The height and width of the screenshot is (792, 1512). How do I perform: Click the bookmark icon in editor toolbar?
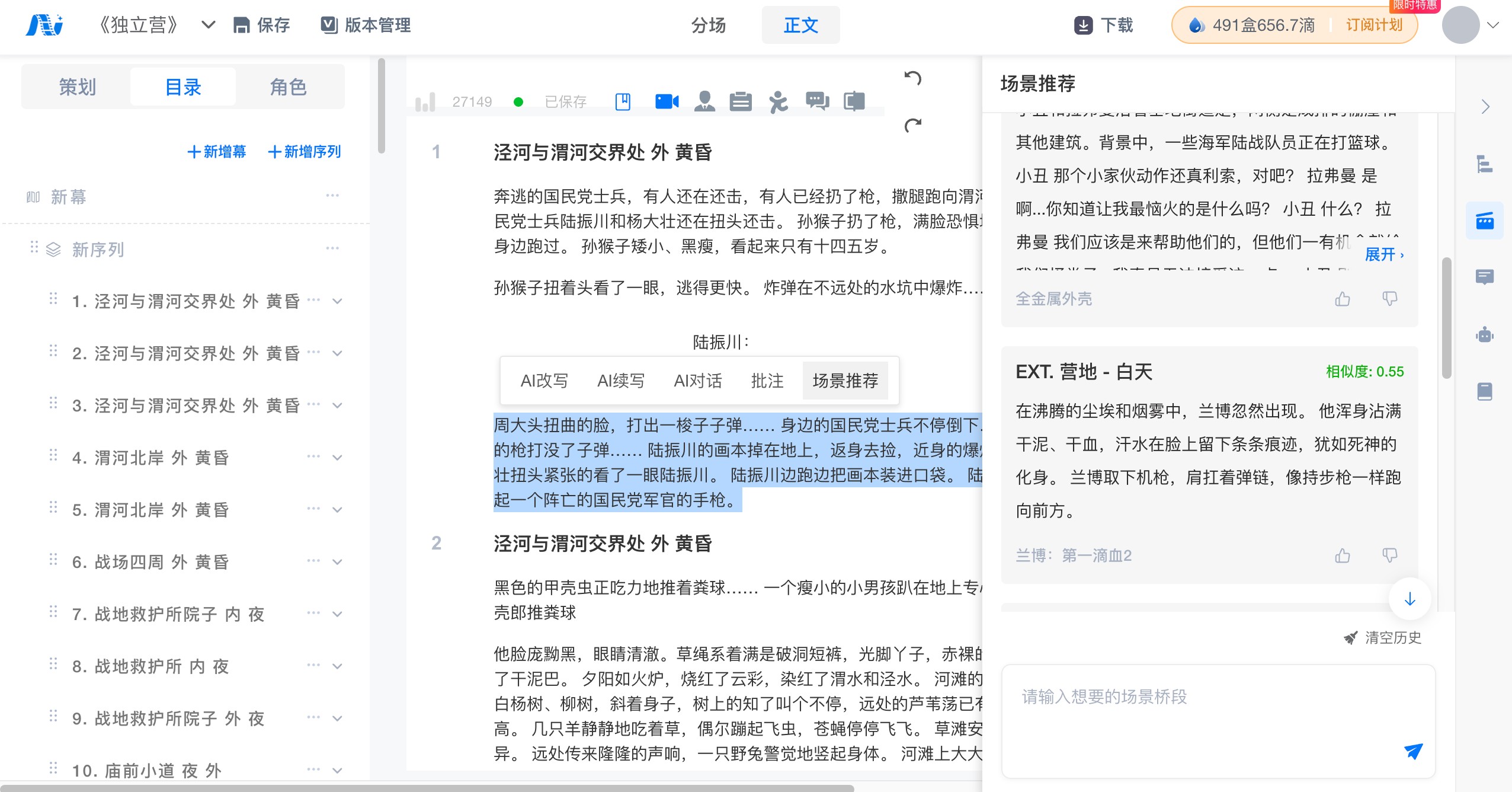623,102
